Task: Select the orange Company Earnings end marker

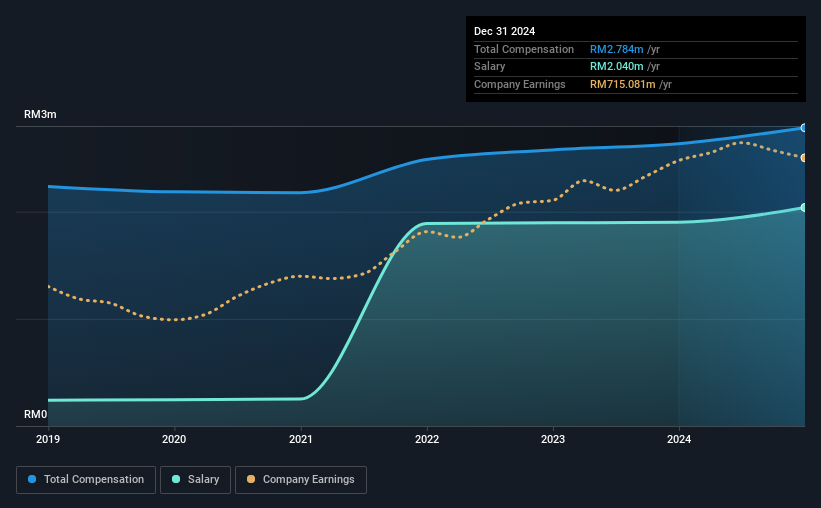Action: [804, 158]
